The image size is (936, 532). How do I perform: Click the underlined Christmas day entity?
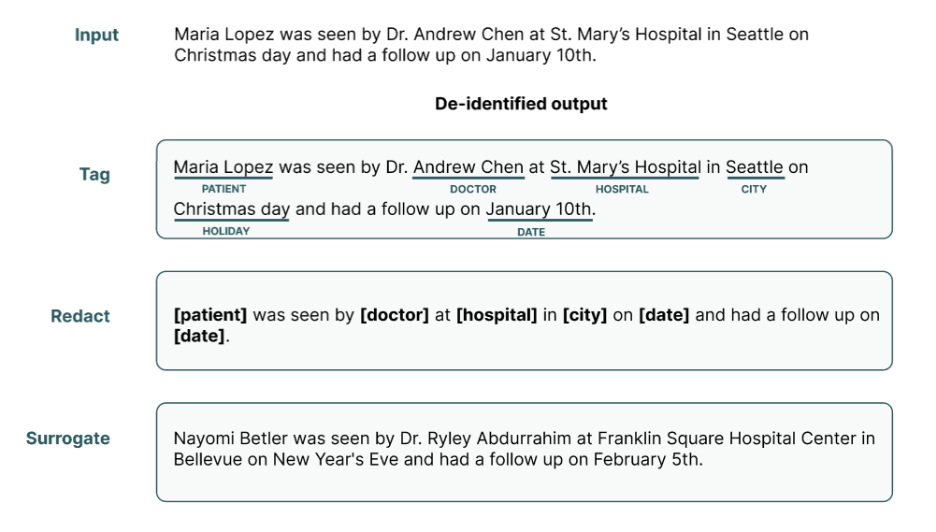pyautogui.click(x=232, y=210)
